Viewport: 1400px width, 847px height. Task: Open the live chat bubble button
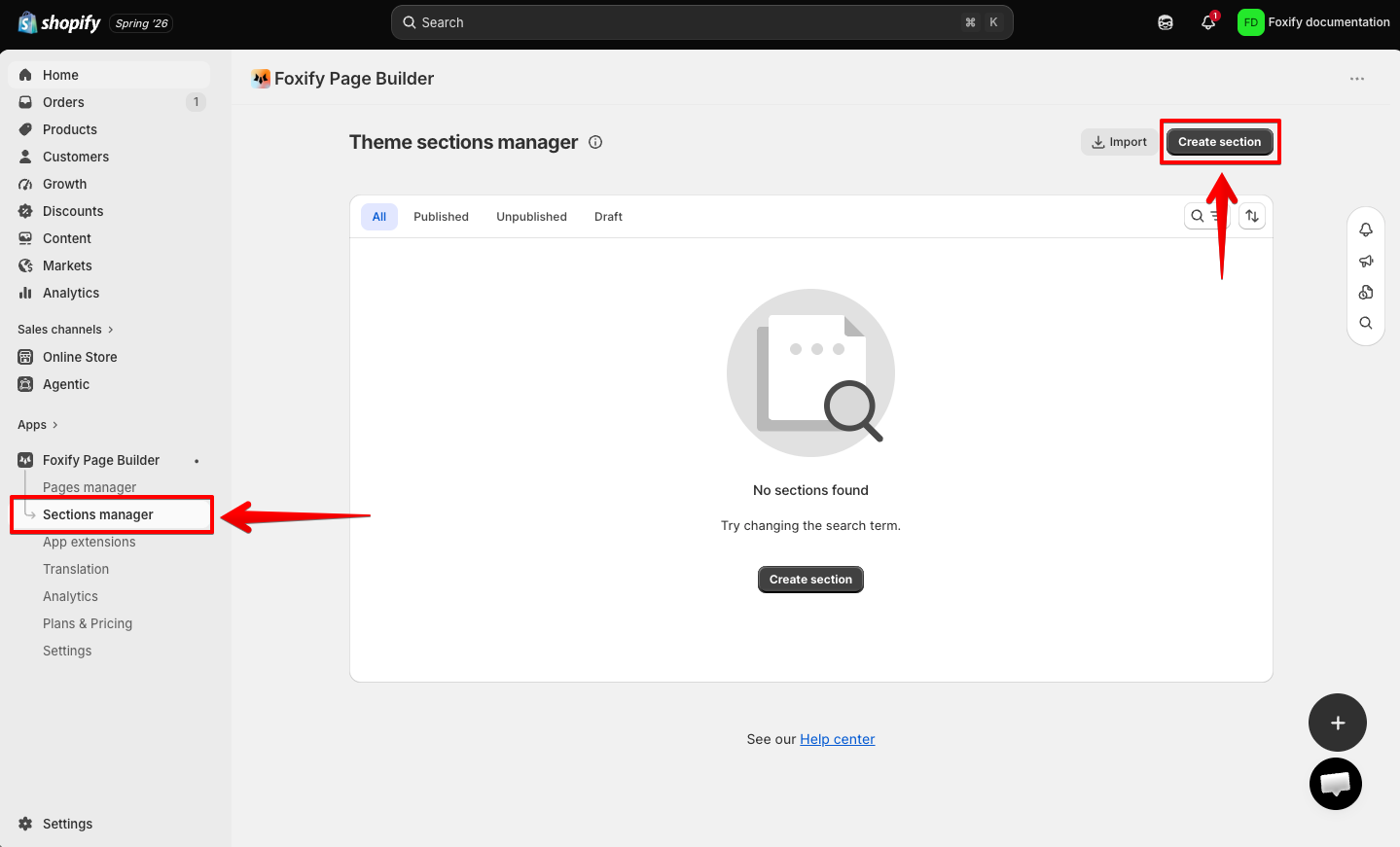pyautogui.click(x=1336, y=784)
